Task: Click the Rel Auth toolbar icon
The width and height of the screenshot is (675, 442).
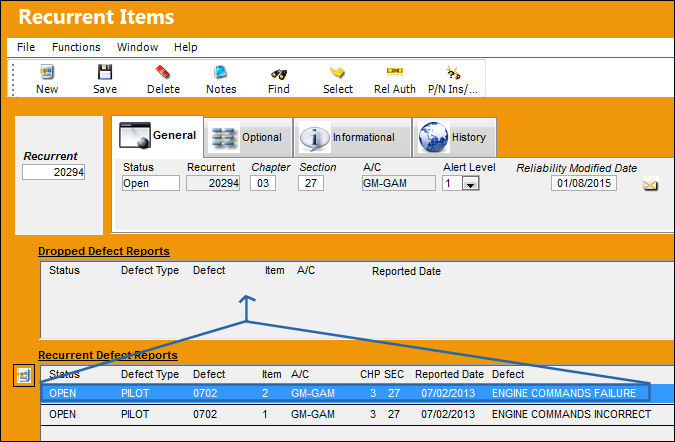Action: click(x=394, y=71)
